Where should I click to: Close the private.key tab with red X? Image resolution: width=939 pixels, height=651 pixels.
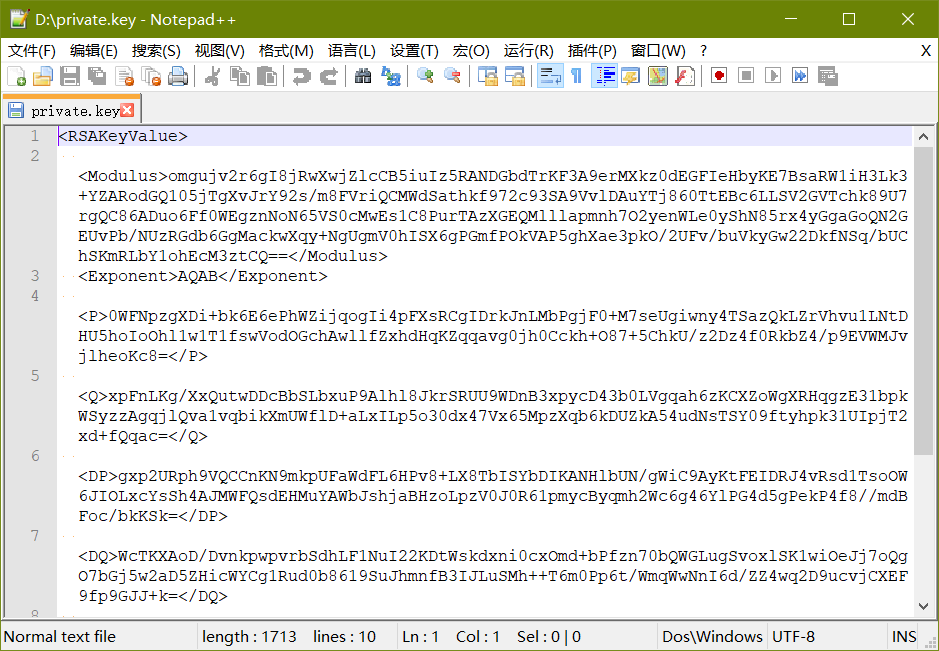127,110
